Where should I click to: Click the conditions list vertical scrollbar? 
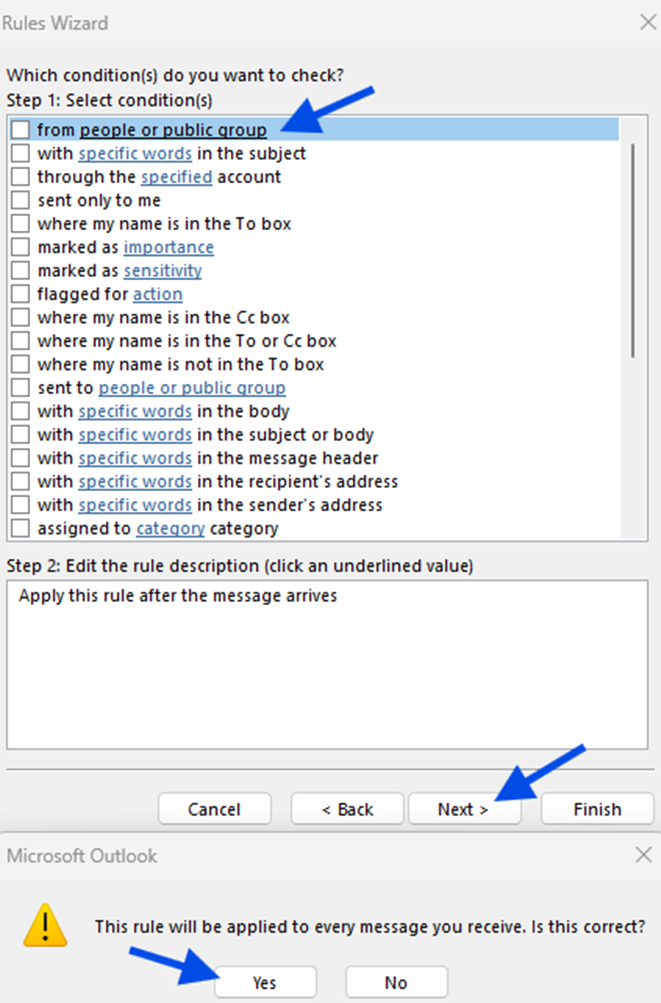tap(632, 250)
